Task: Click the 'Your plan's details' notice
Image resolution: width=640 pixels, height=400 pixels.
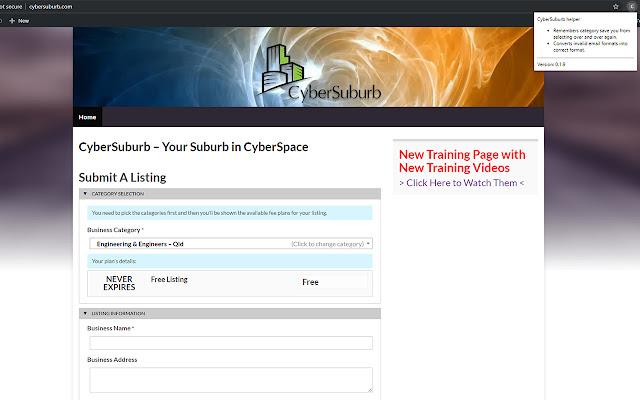Action: click(230, 261)
